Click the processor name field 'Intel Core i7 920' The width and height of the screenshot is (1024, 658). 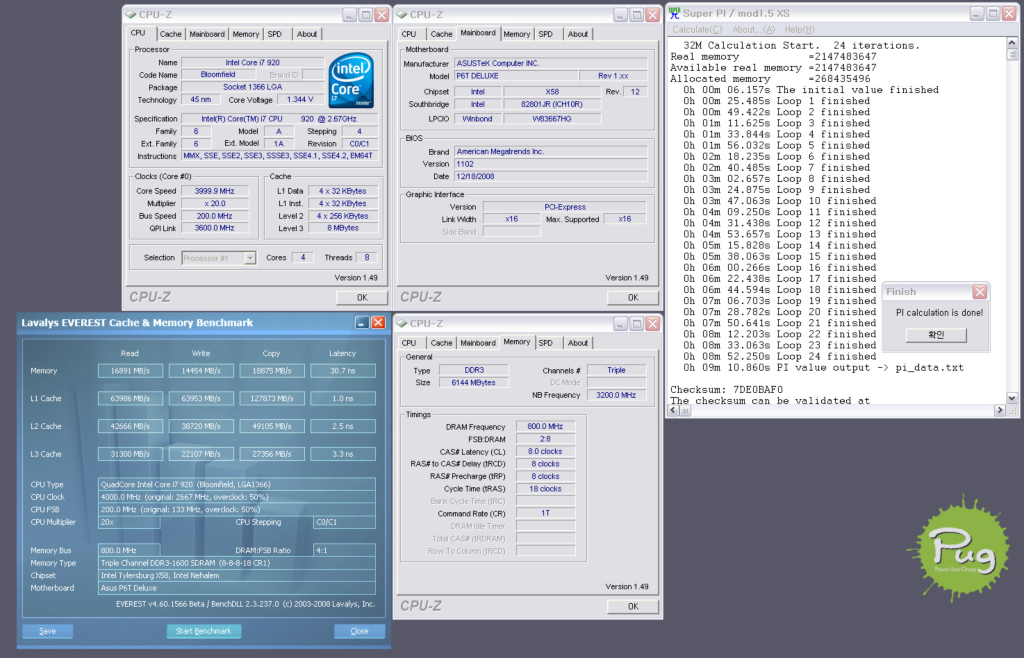click(252, 63)
